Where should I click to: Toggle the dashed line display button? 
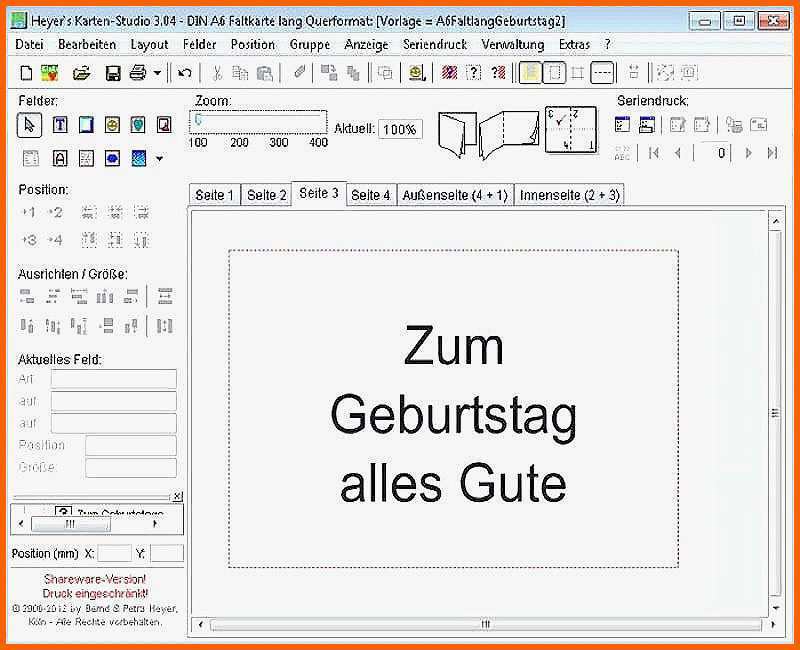tap(603, 73)
